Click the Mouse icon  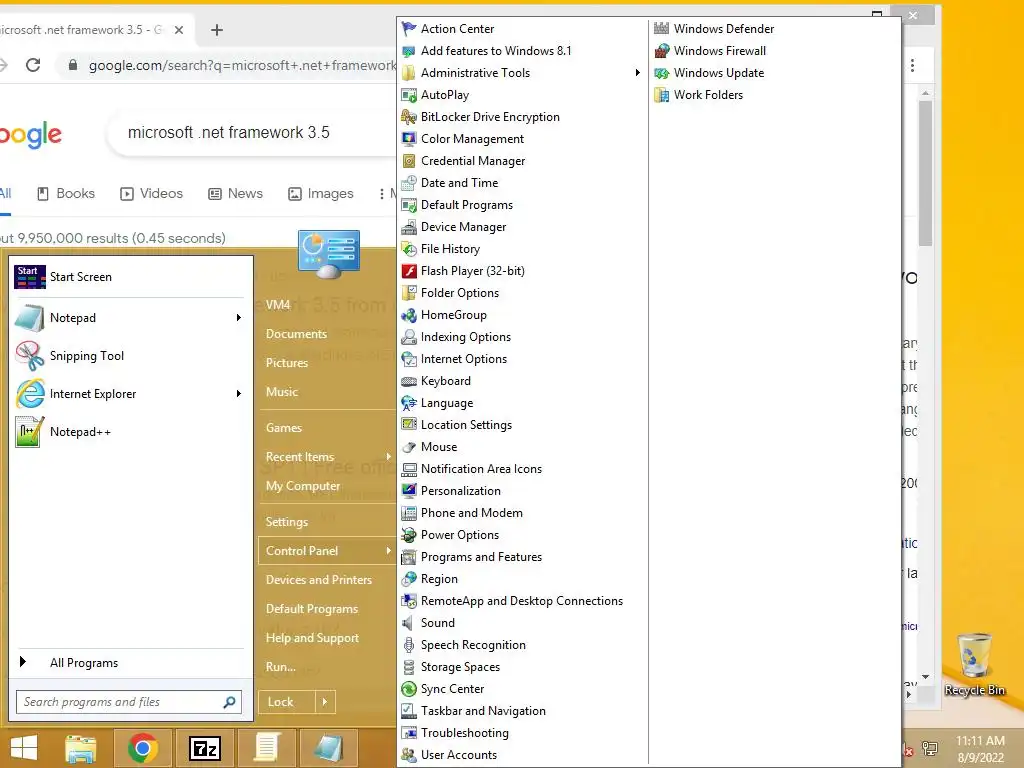409,447
